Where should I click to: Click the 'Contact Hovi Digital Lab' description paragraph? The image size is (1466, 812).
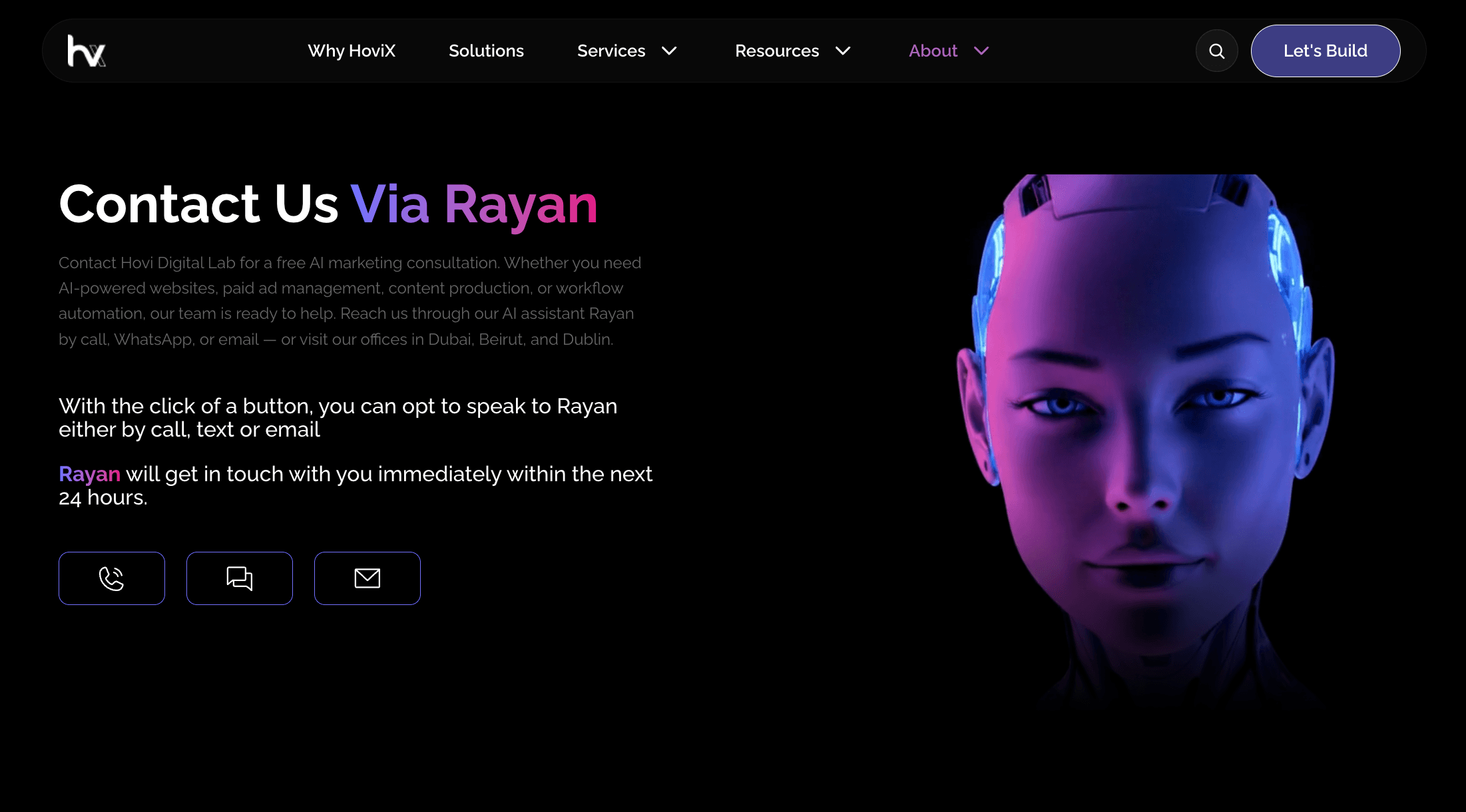coord(350,301)
